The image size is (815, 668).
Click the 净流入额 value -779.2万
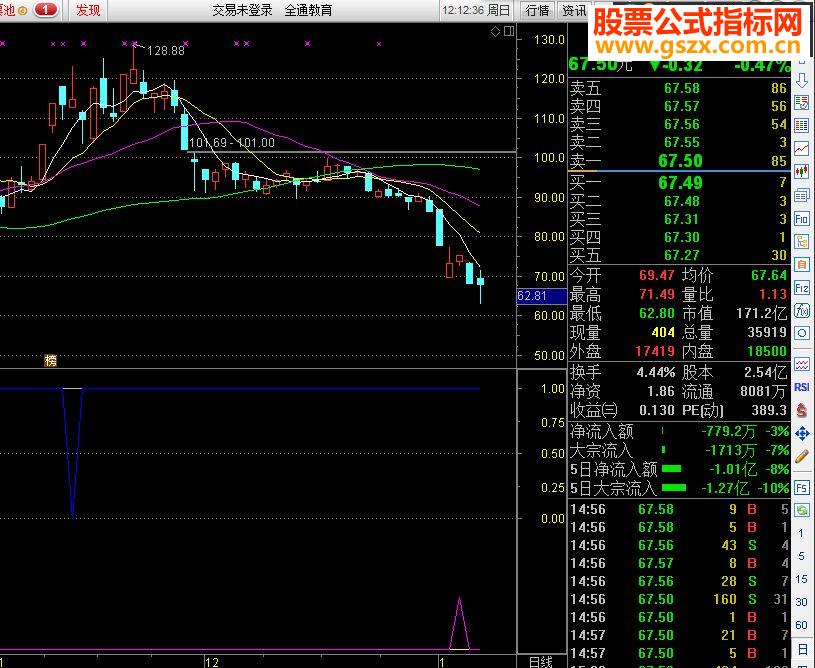point(729,431)
